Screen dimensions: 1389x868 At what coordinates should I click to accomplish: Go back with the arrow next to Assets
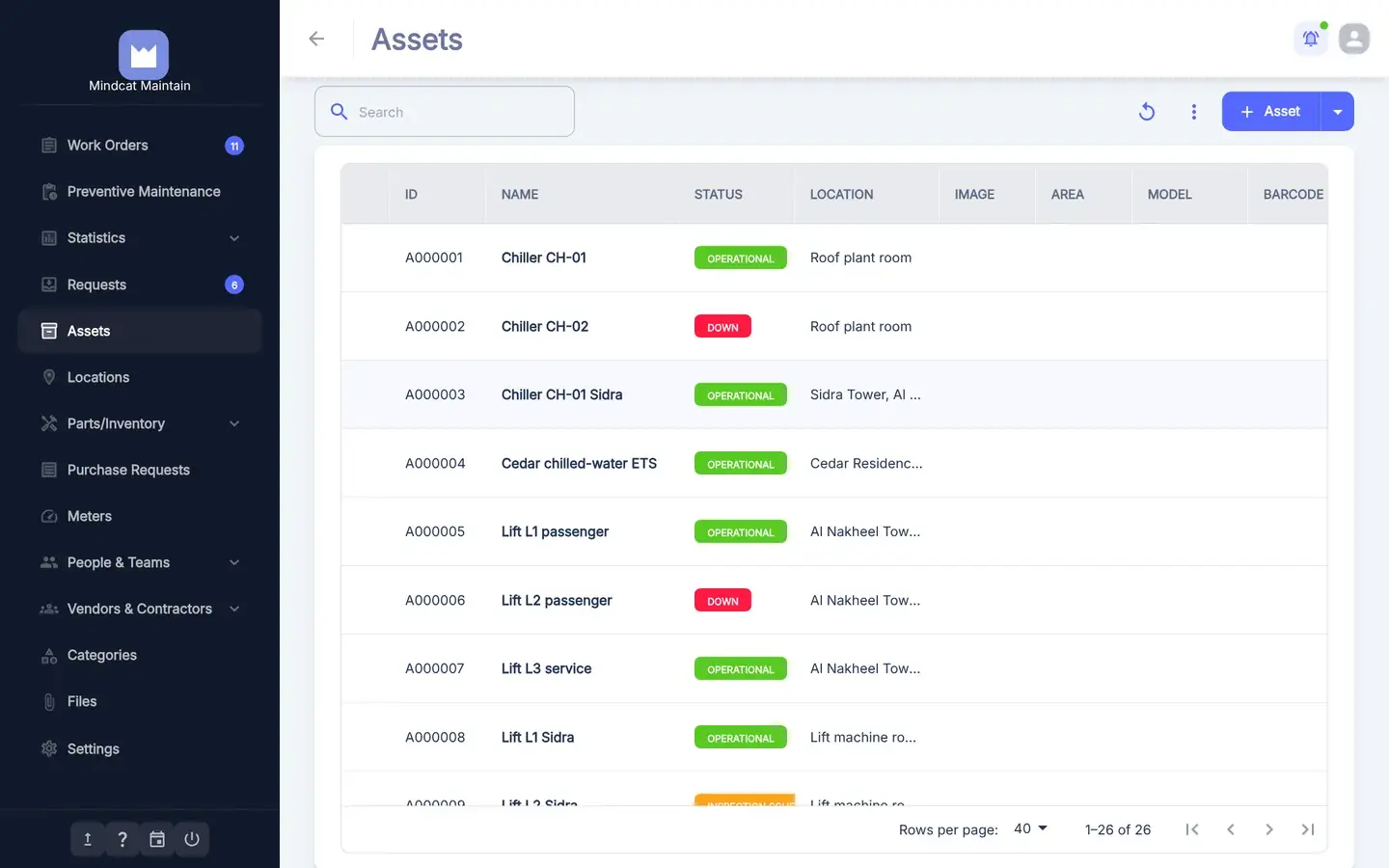[316, 39]
